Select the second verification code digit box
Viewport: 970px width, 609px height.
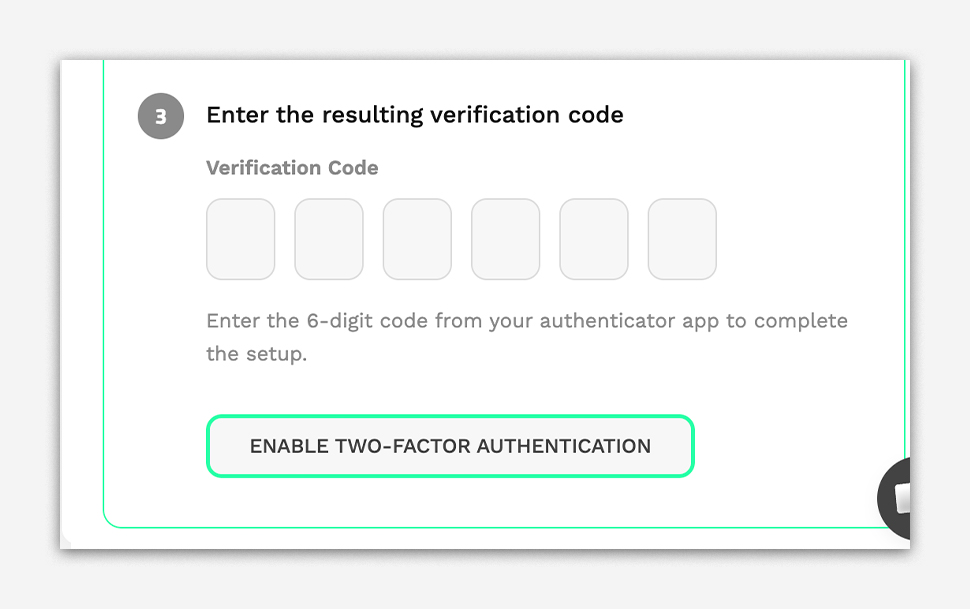[x=329, y=239]
